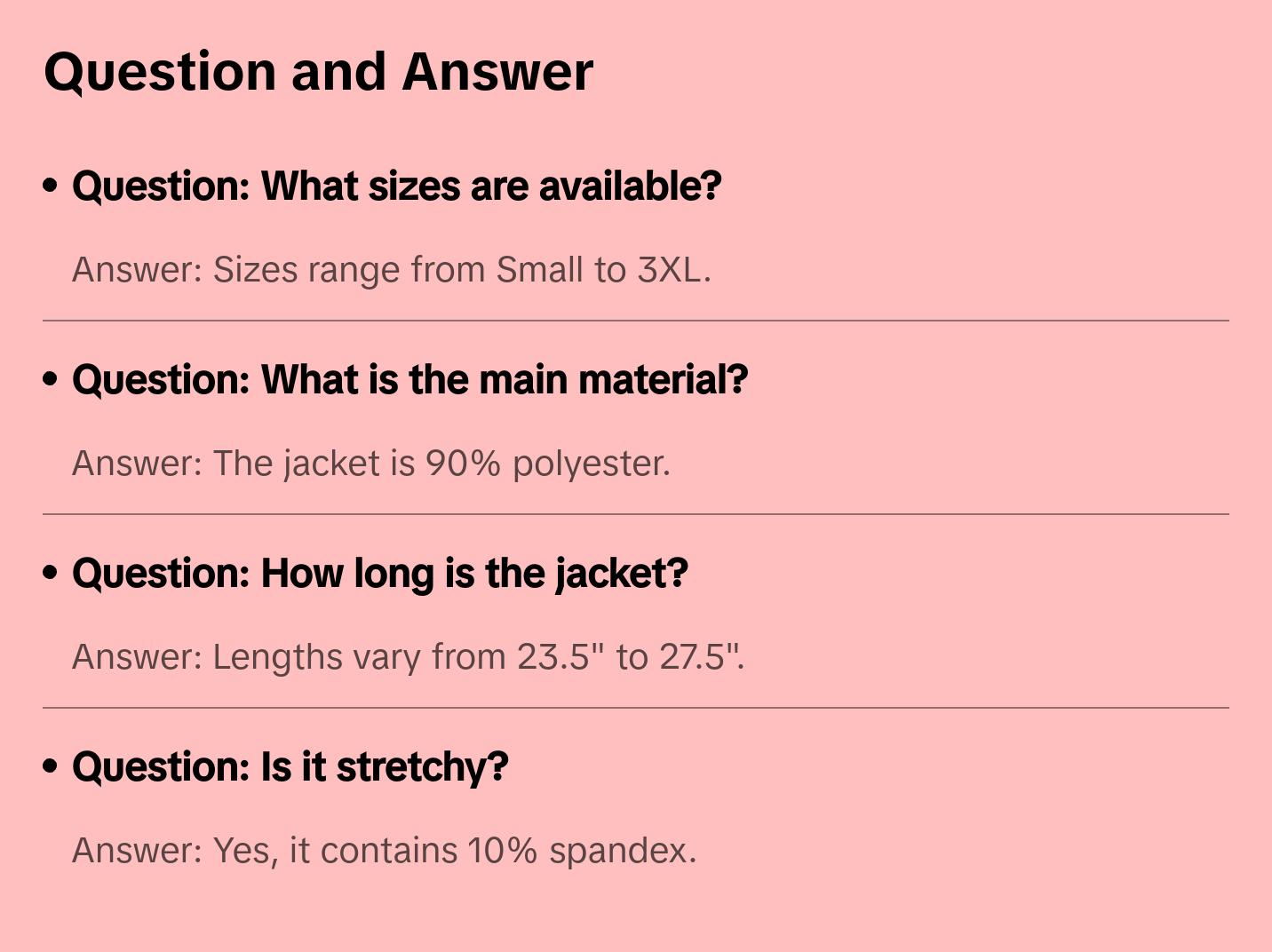The height and width of the screenshot is (952, 1272).
Task: Click the bullet beside the main material question
Action: (51, 380)
